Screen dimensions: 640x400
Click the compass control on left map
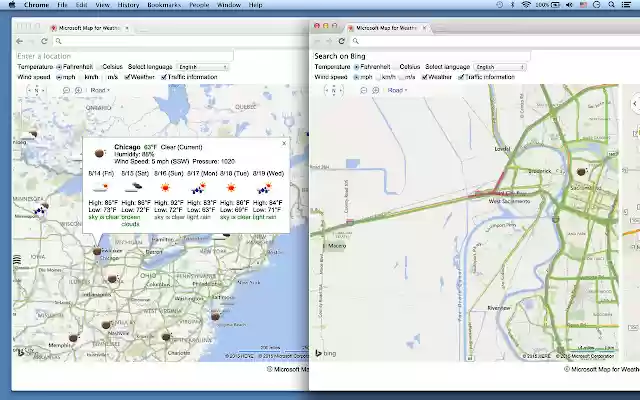pos(36,90)
